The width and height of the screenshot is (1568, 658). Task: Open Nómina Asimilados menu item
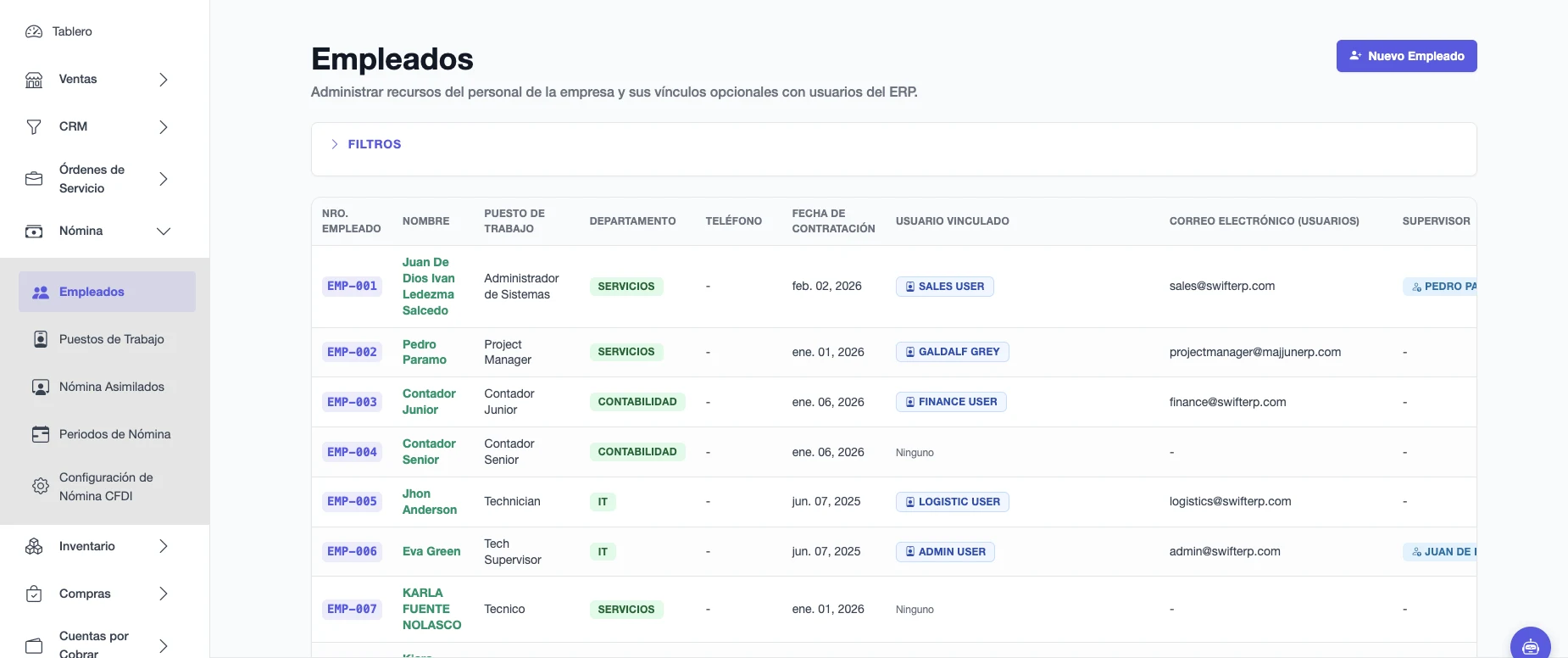point(107,387)
